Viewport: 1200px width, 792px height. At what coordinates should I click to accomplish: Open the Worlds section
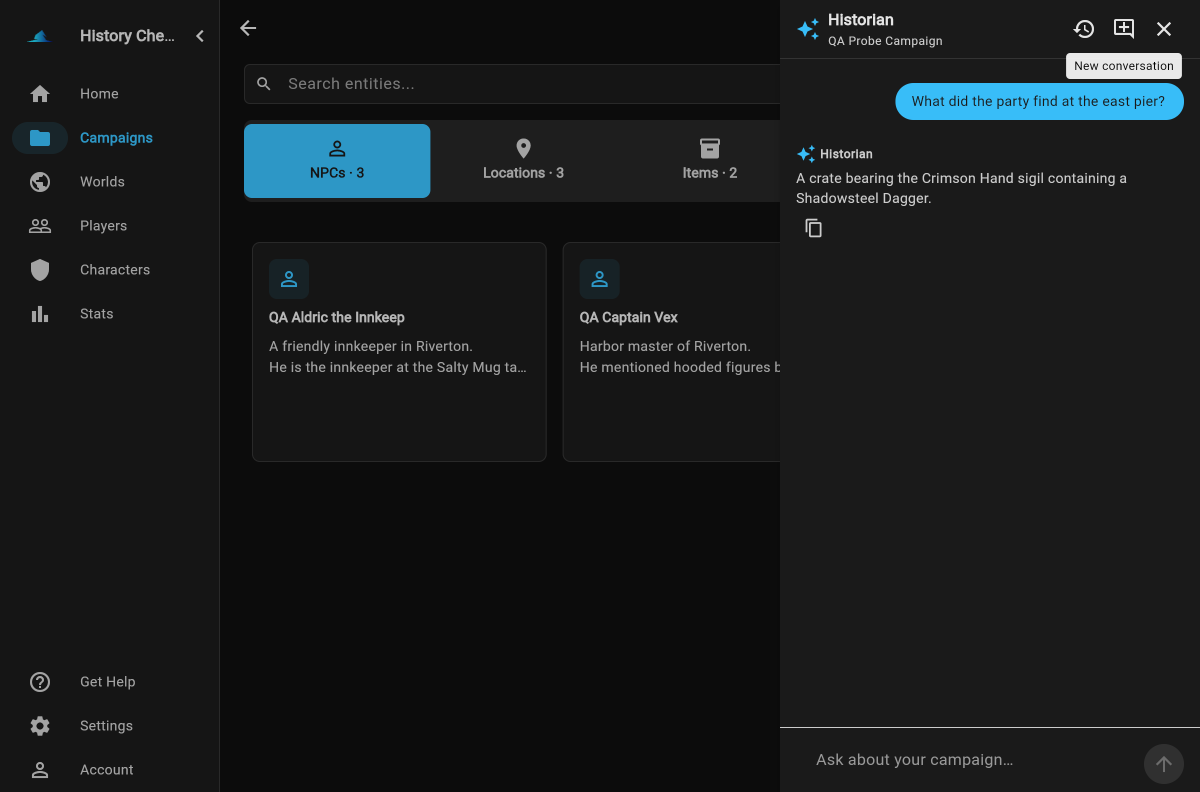click(109, 182)
